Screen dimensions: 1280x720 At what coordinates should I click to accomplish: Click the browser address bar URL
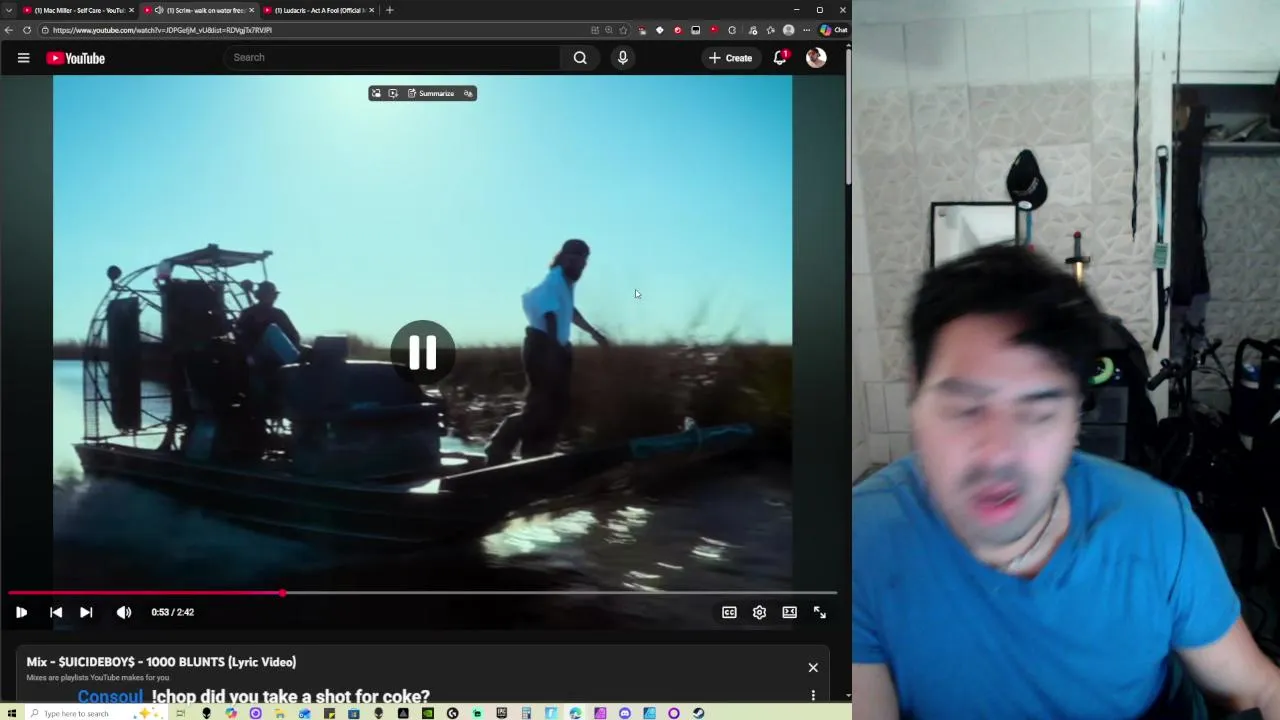click(x=162, y=30)
